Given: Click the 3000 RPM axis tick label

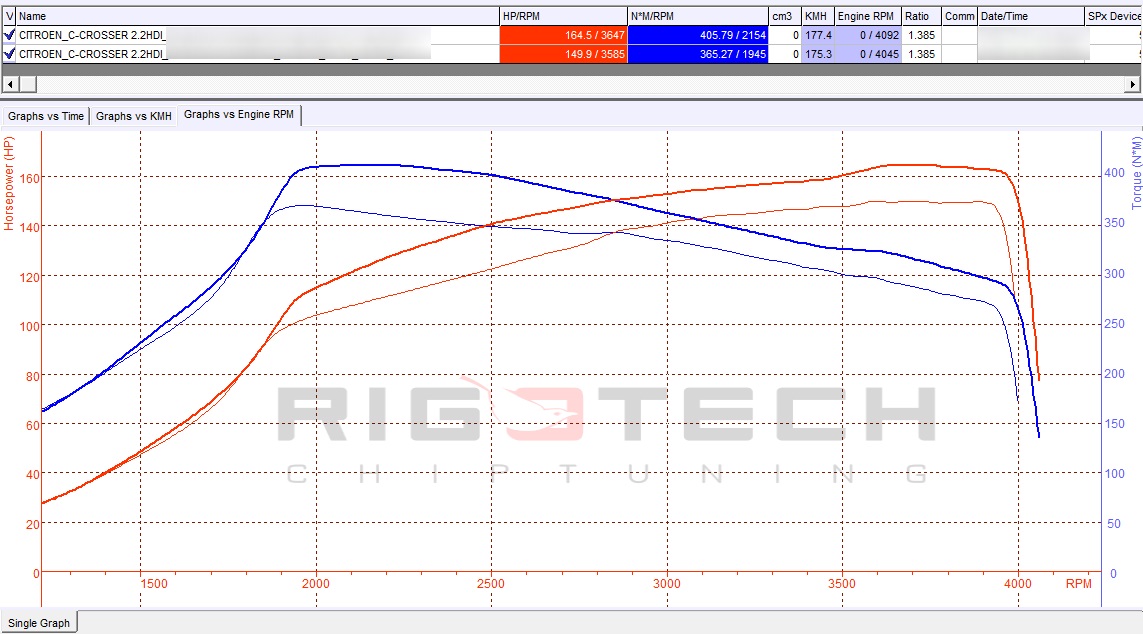Looking at the screenshot, I should click(x=666, y=584).
